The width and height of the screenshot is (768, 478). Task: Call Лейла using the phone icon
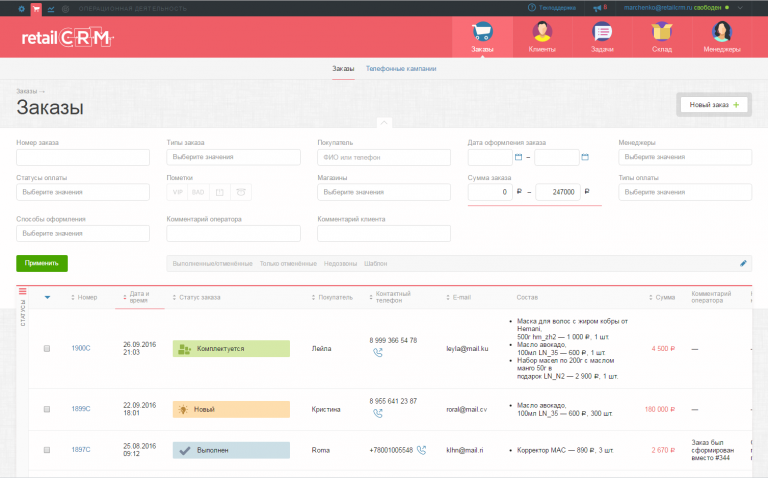tap(378, 352)
